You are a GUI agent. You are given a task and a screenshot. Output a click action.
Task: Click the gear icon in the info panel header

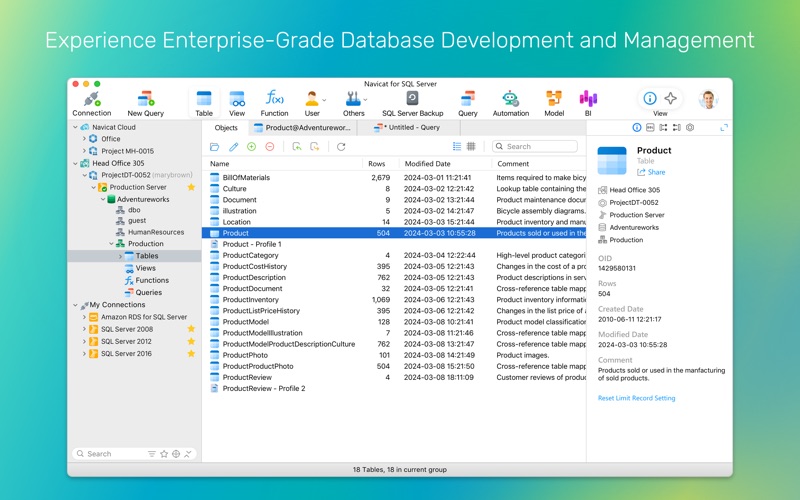pos(690,128)
